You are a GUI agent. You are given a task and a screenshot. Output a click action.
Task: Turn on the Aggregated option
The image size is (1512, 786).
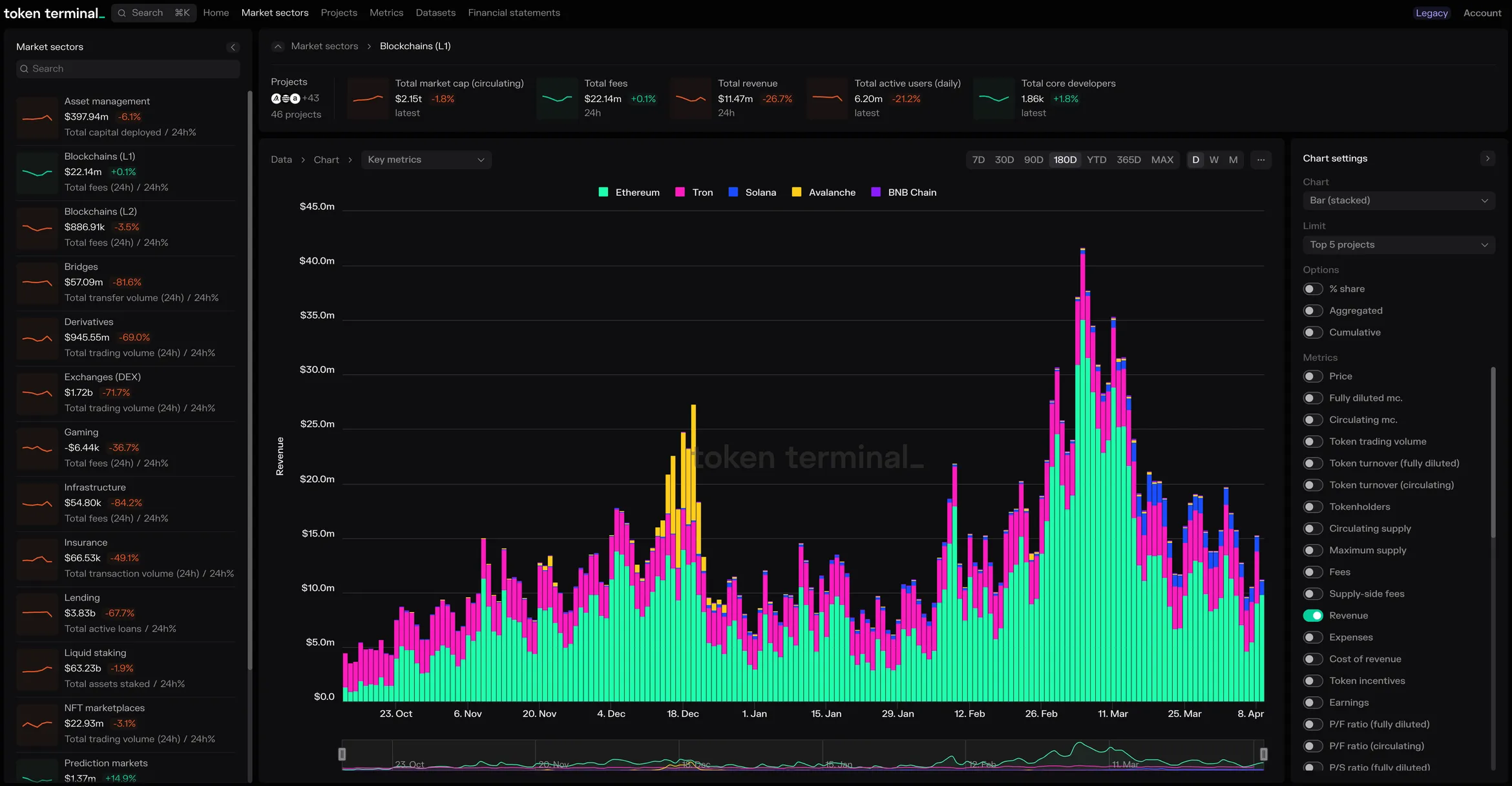click(1312, 311)
